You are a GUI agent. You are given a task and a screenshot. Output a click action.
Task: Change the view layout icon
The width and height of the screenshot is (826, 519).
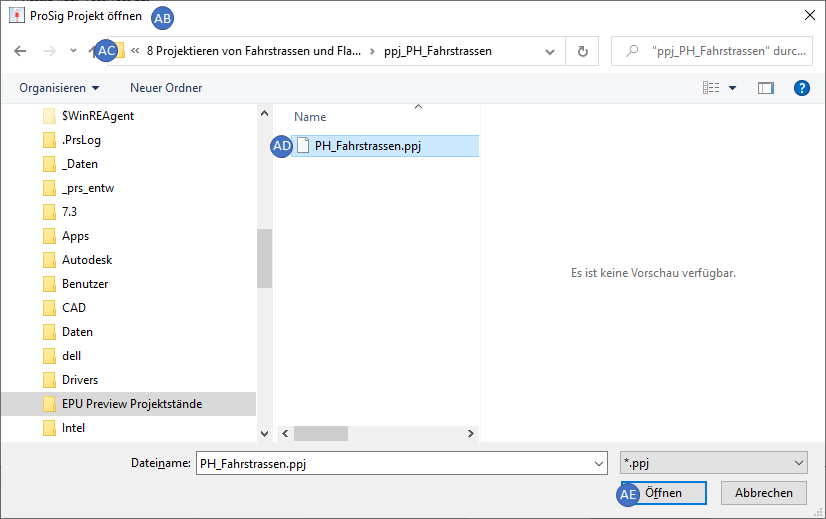(x=711, y=88)
